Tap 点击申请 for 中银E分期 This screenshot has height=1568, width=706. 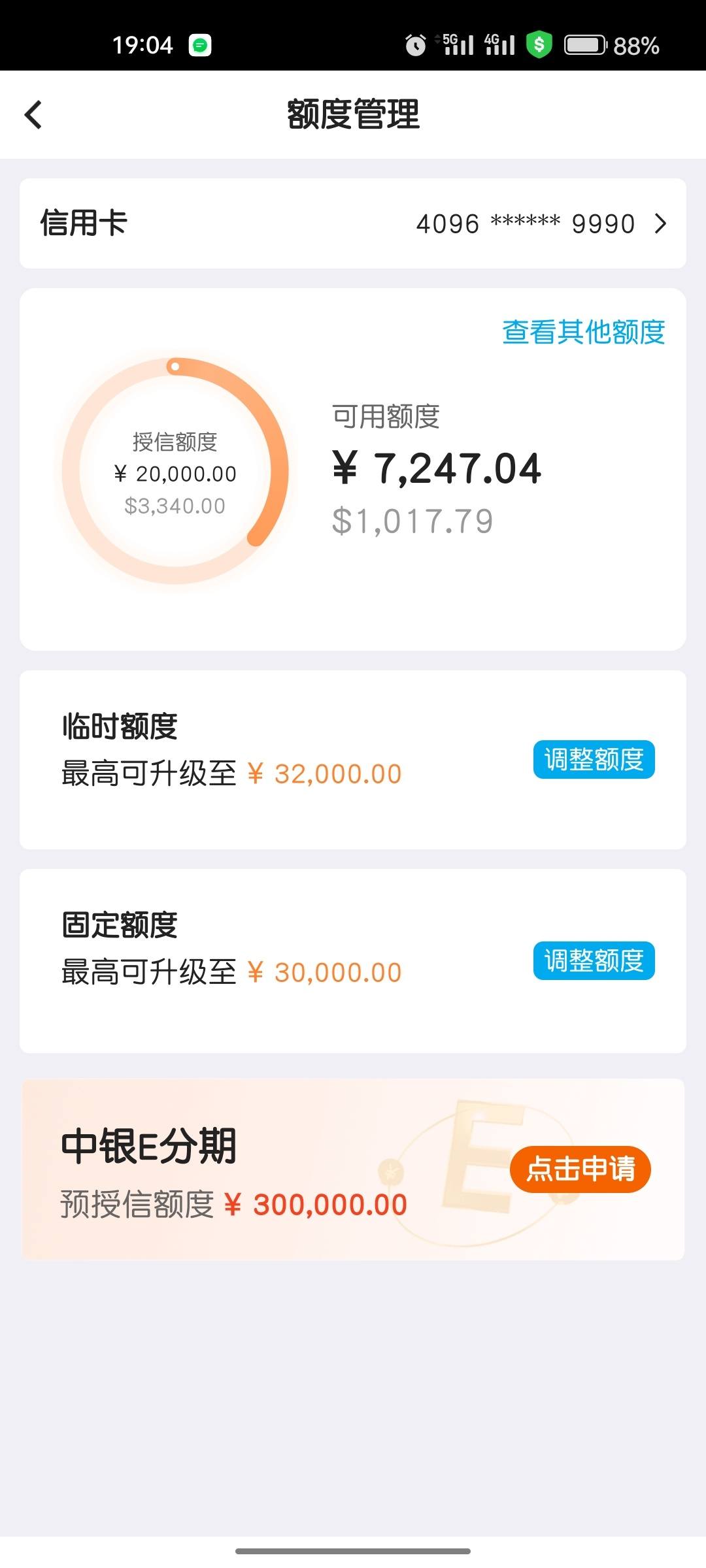click(x=580, y=1169)
